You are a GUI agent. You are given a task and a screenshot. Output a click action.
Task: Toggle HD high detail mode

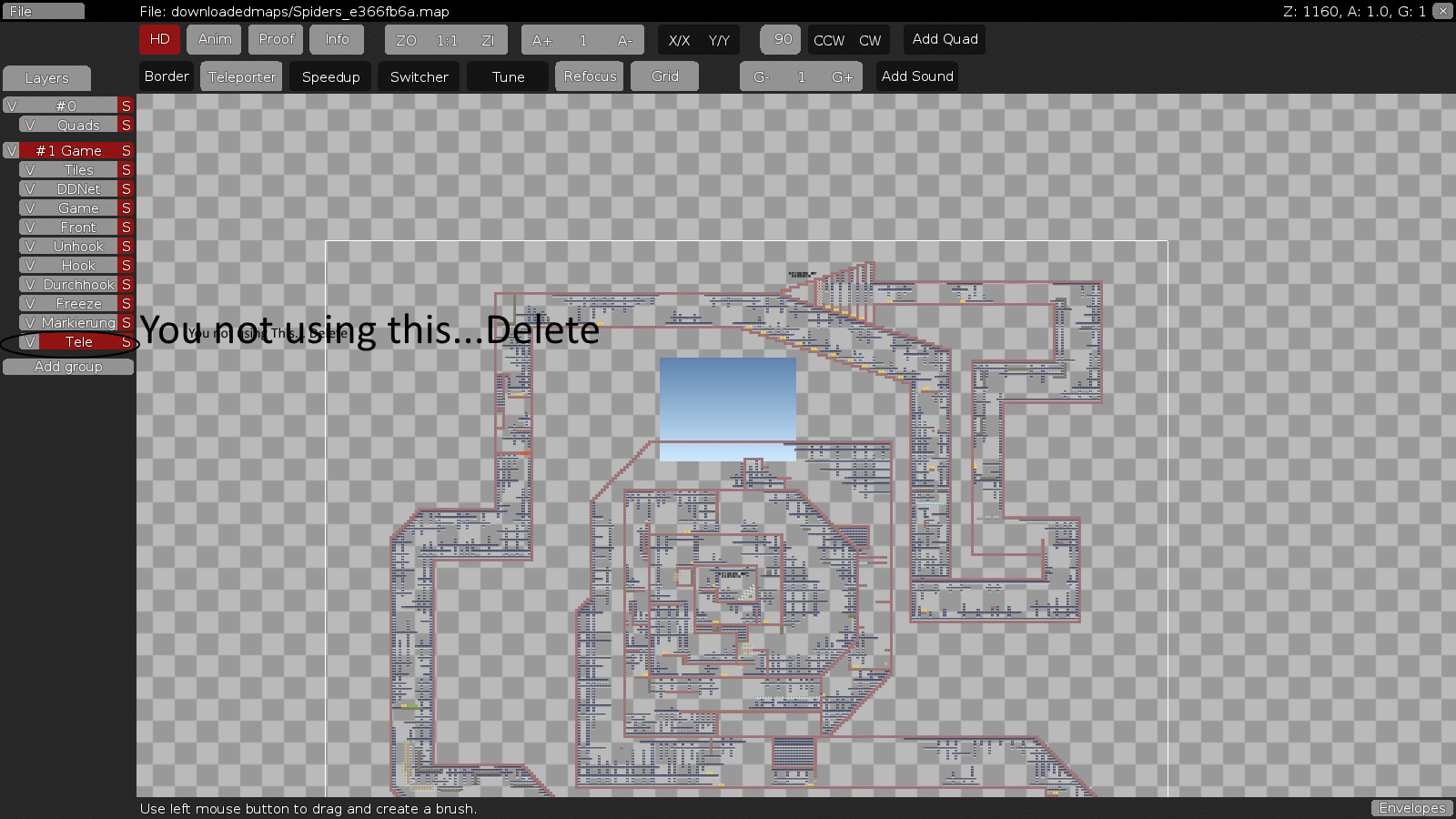[x=159, y=39]
